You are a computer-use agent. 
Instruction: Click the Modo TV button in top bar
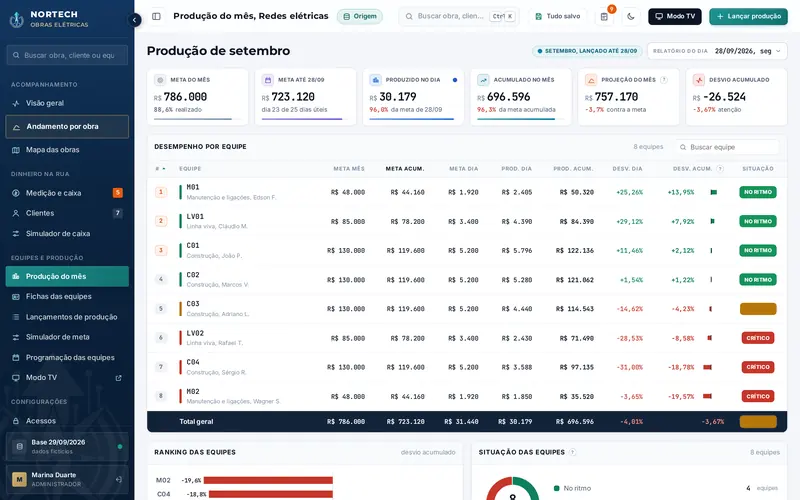point(674,16)
